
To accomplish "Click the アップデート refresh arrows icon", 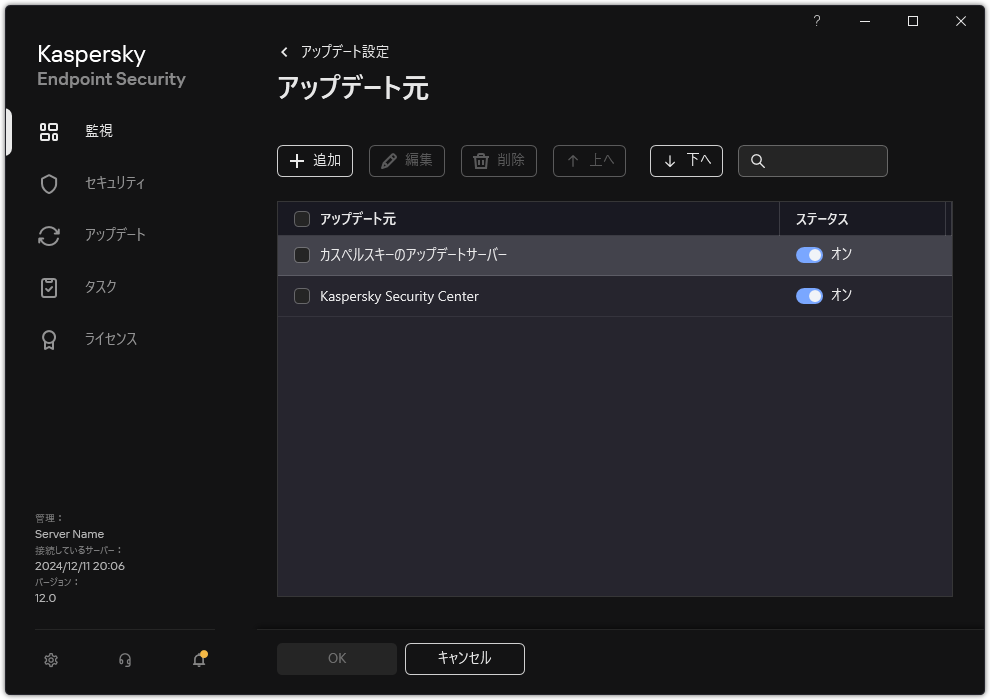I will click(x=48, y=235).
